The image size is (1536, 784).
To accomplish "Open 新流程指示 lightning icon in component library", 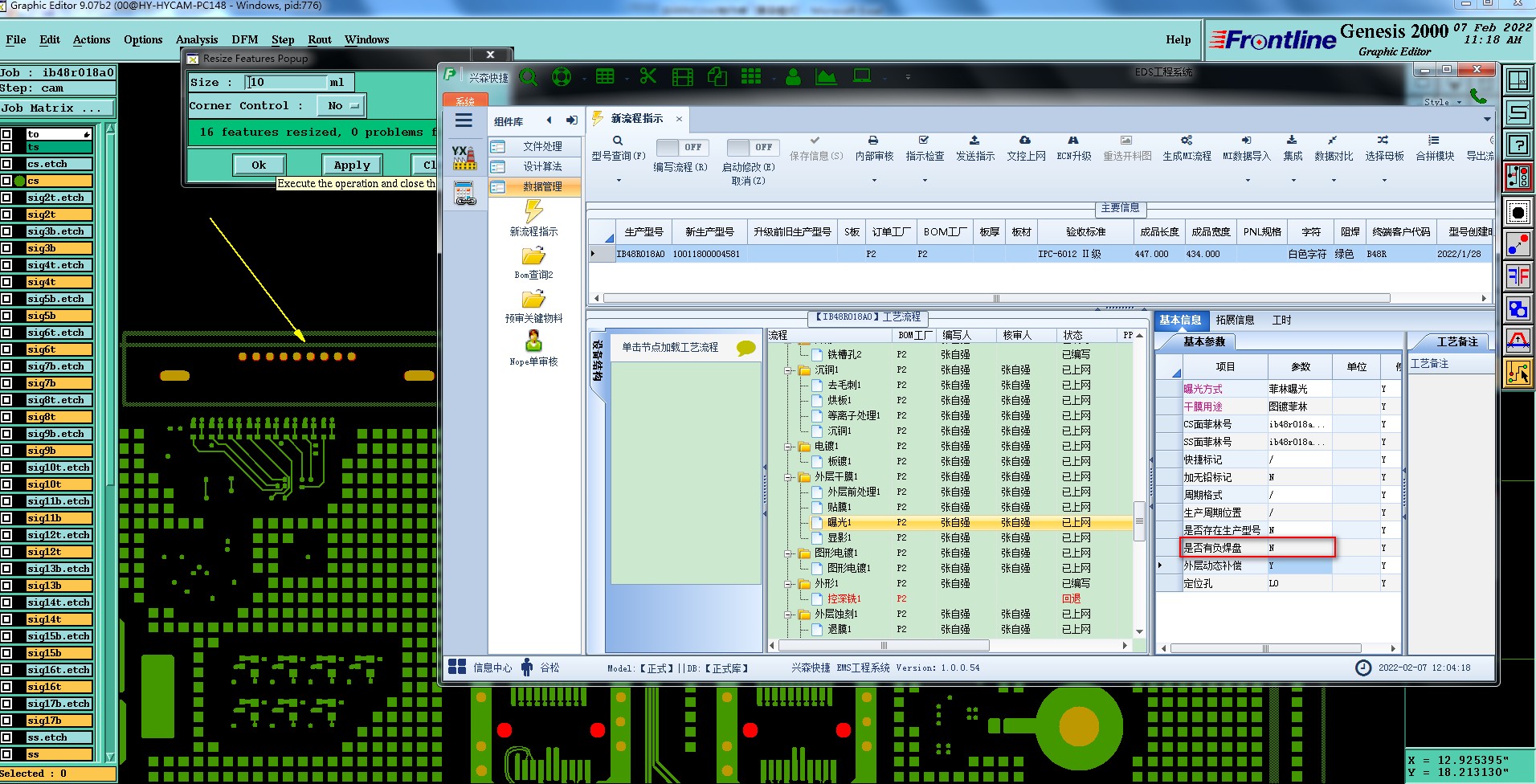I will [x=533, y=211].
